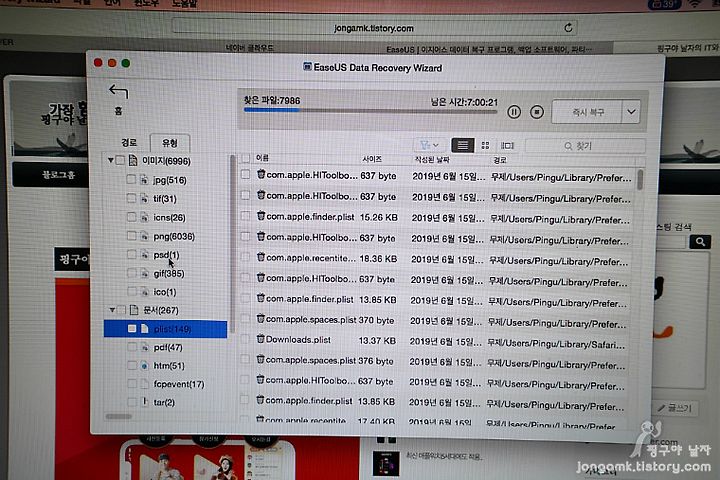Switch to grid thumbnail view

(485, 146)
